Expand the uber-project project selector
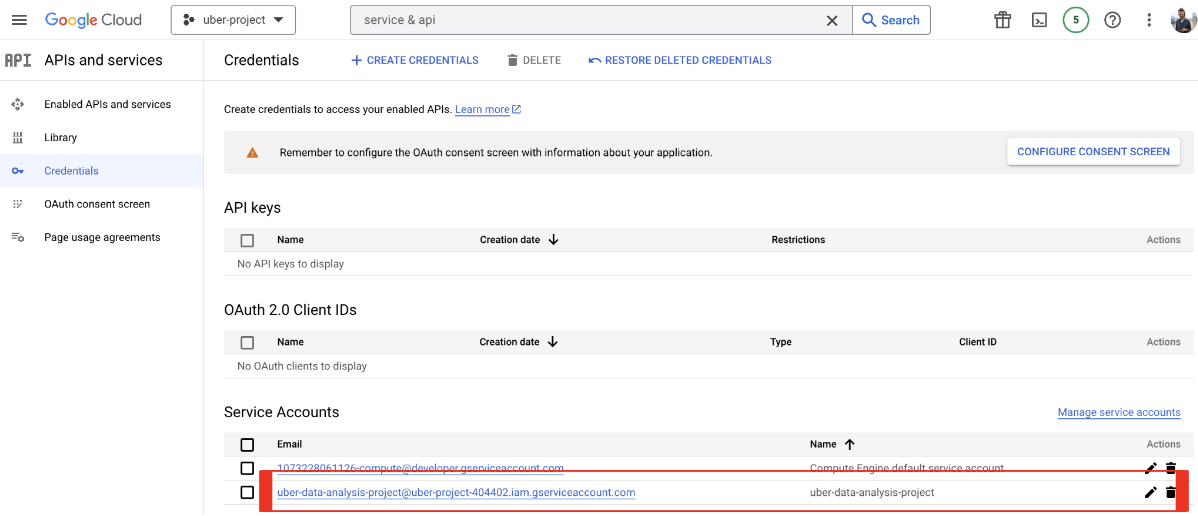 (233, 20)
